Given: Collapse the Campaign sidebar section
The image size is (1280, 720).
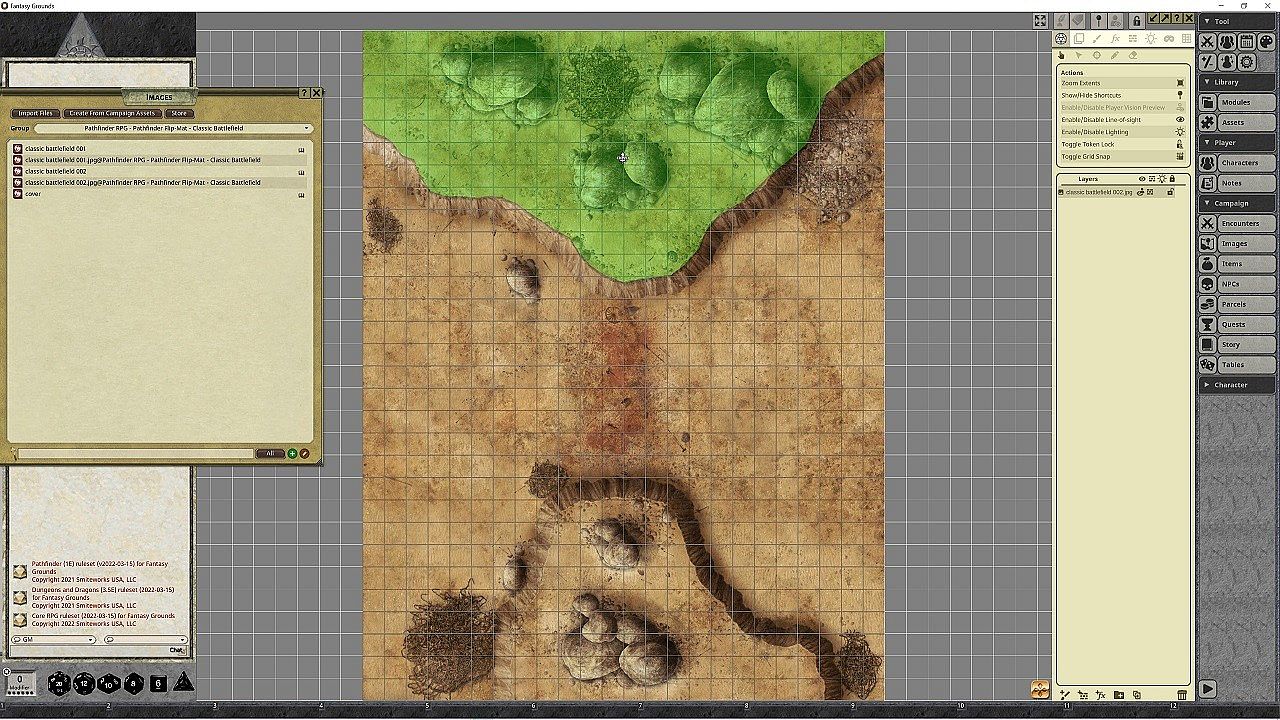Looking at the screenshot, I should pos(1238,203).
